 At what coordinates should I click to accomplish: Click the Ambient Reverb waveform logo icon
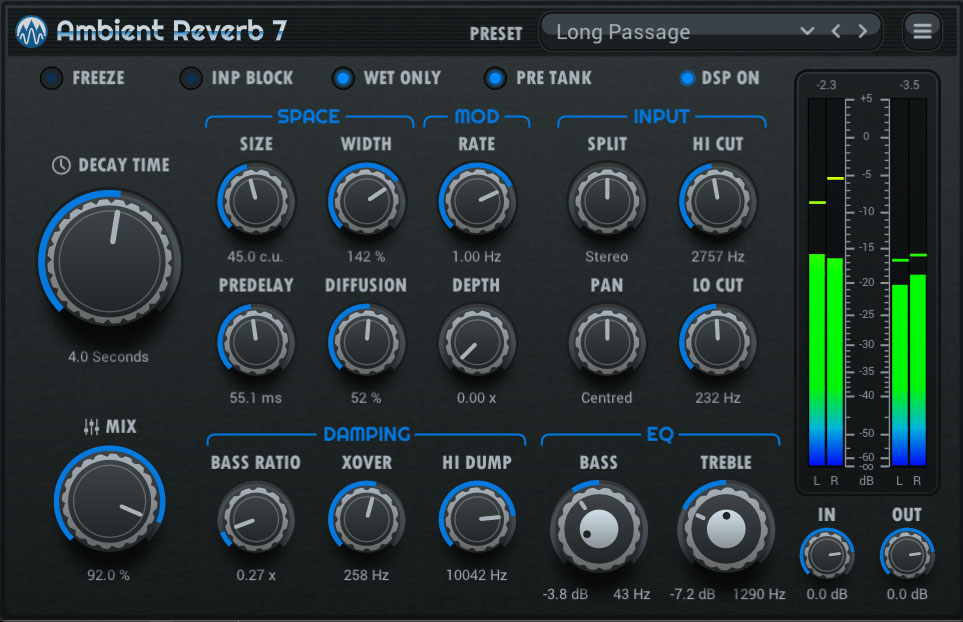tap(31, 31)
